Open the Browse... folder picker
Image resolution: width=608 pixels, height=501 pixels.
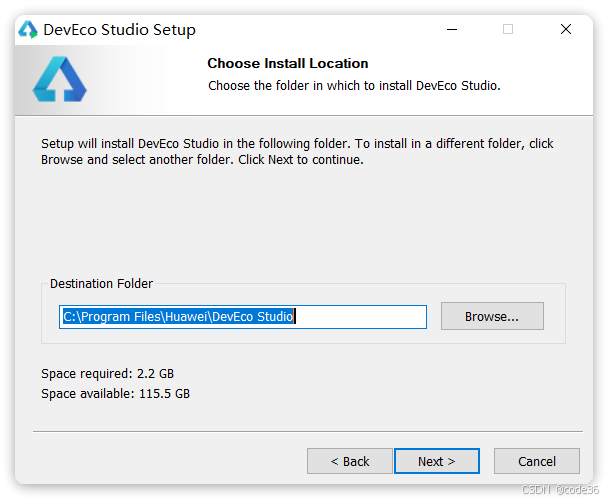492,316
